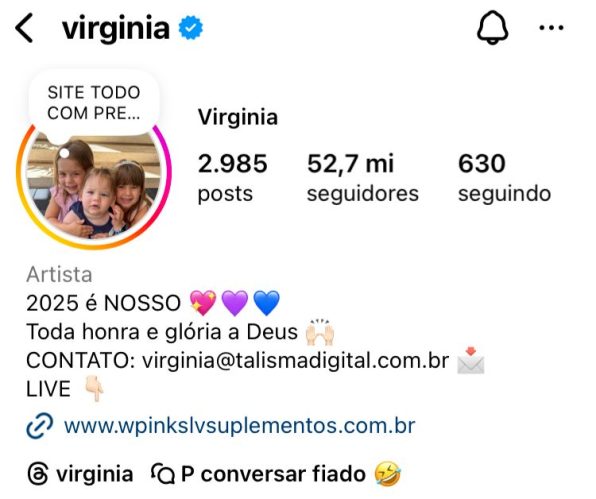Open the 630 seguindo list
This screenshot has height=499, width=596.
pyautogui.click(x=504, y=177)
